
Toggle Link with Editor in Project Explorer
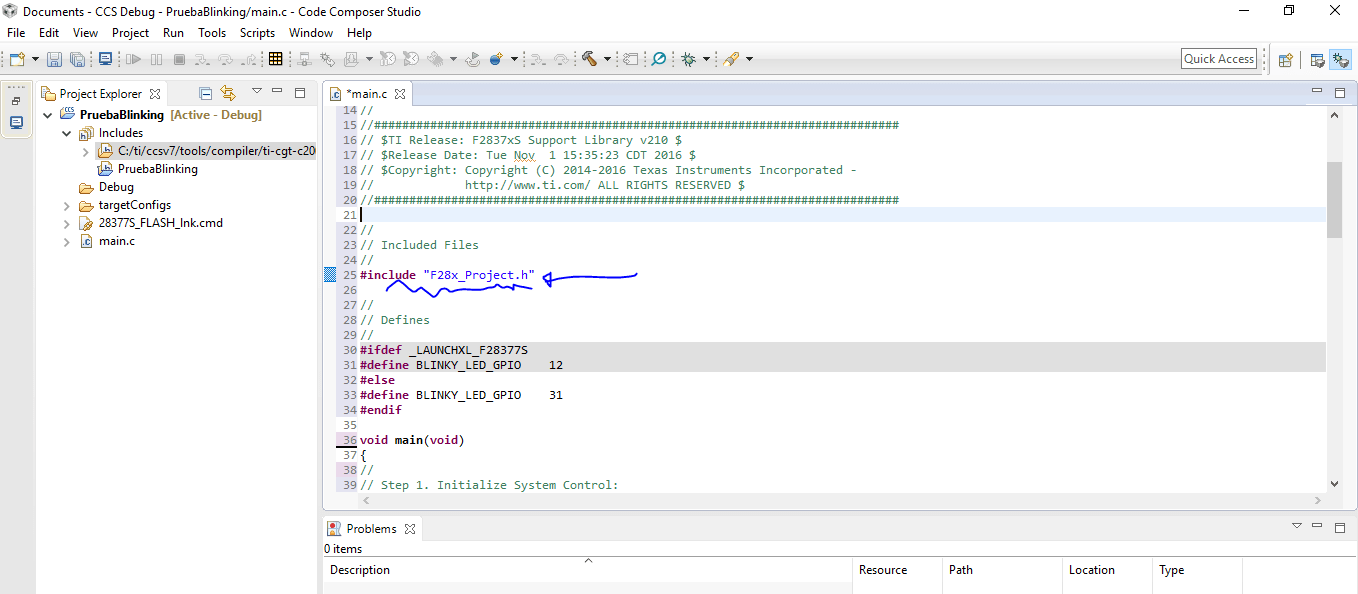pyautogui.click(x=229, y=91)
